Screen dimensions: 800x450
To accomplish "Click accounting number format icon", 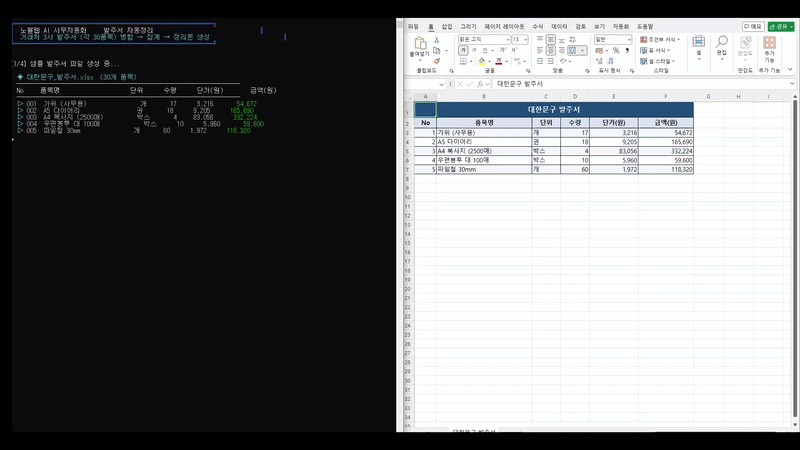I will (x=599, y=50).
